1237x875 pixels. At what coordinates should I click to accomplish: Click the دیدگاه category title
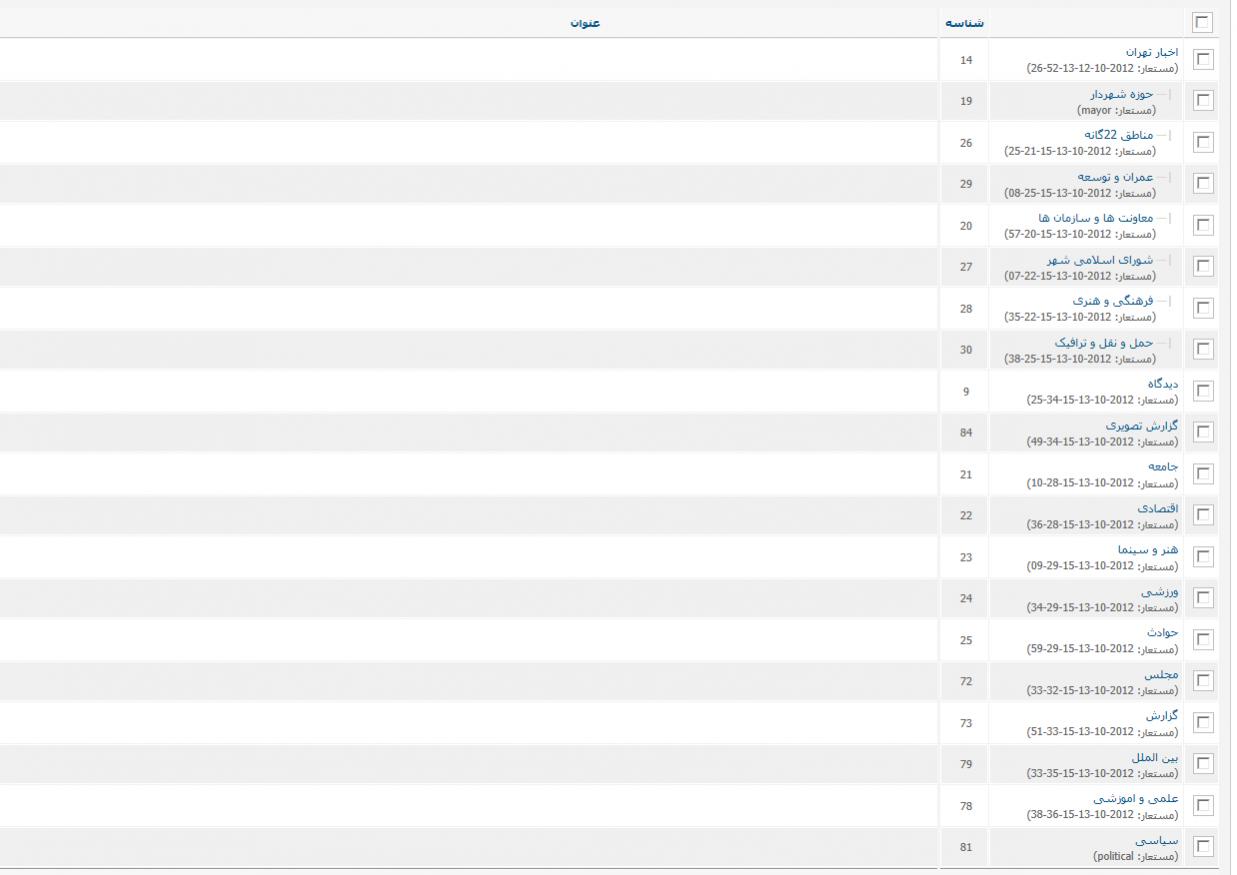pos(1163,384)
